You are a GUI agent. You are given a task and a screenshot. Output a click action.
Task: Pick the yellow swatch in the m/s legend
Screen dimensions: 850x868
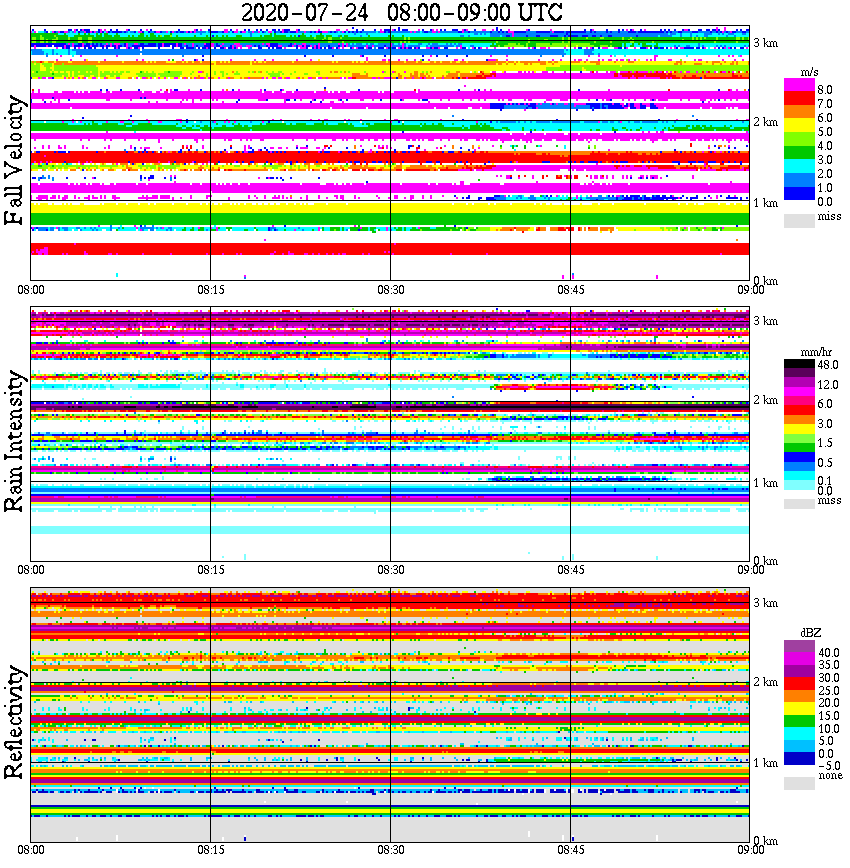[799, 127]
